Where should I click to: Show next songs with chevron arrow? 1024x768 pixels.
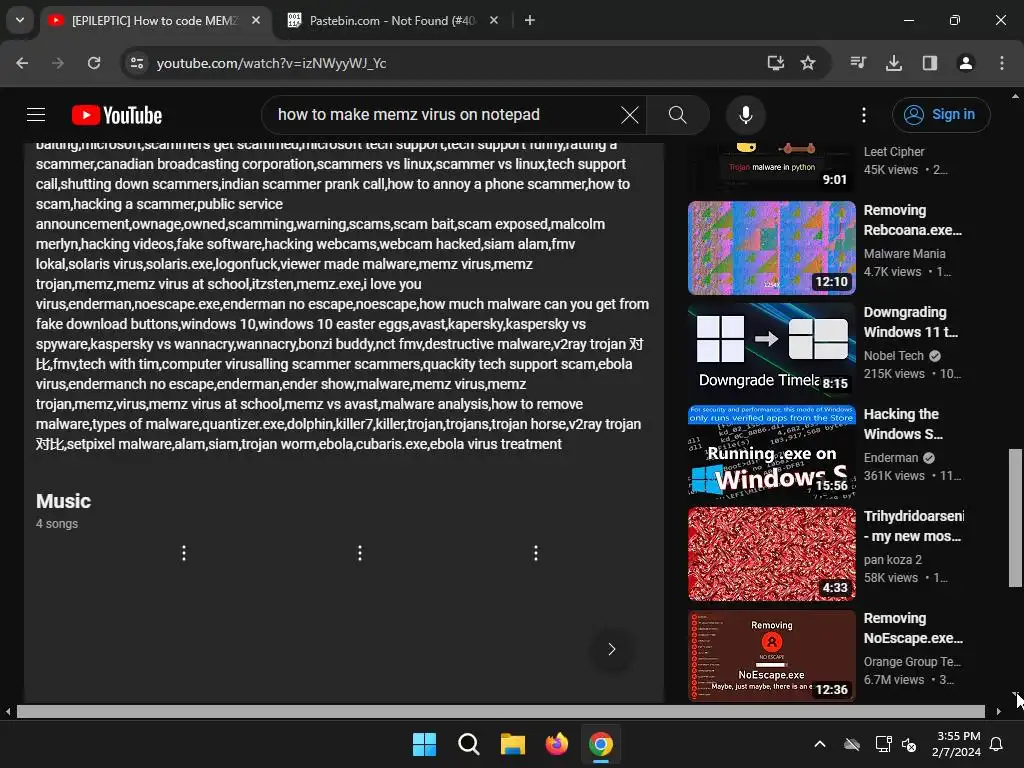coord(611,649)
